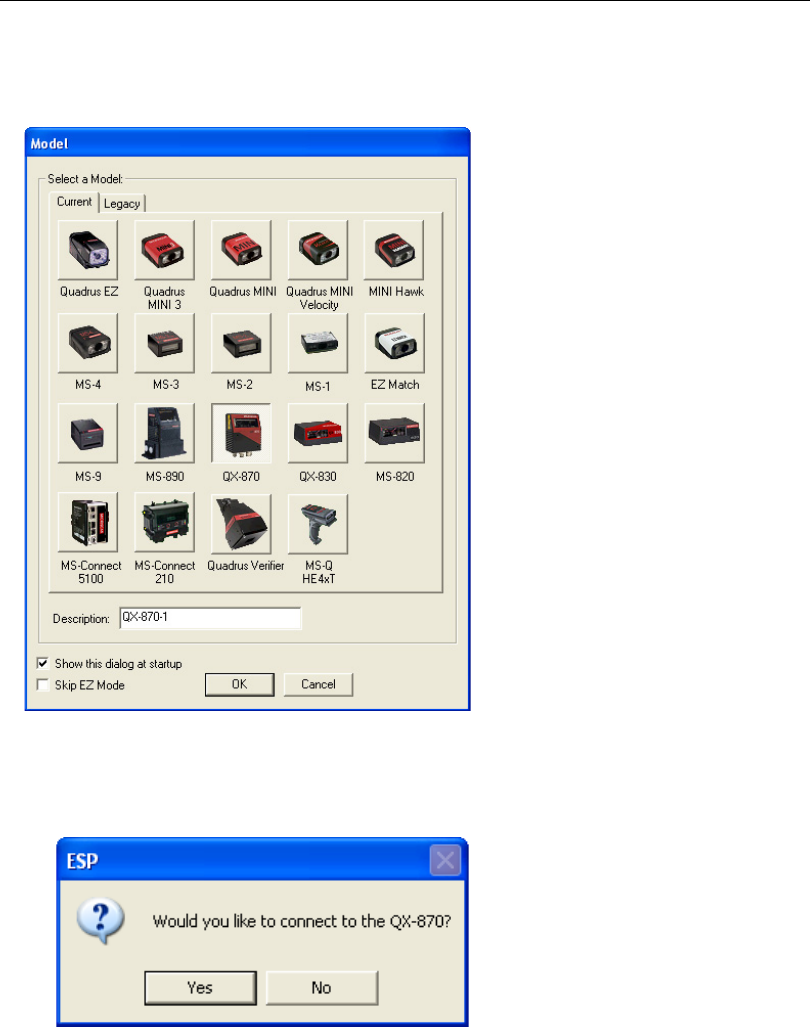Select the MS-Q HE4xT handheld icon
Viewport: 810px width, 1027px height.
pyautogui.click(x=318, y=523)
